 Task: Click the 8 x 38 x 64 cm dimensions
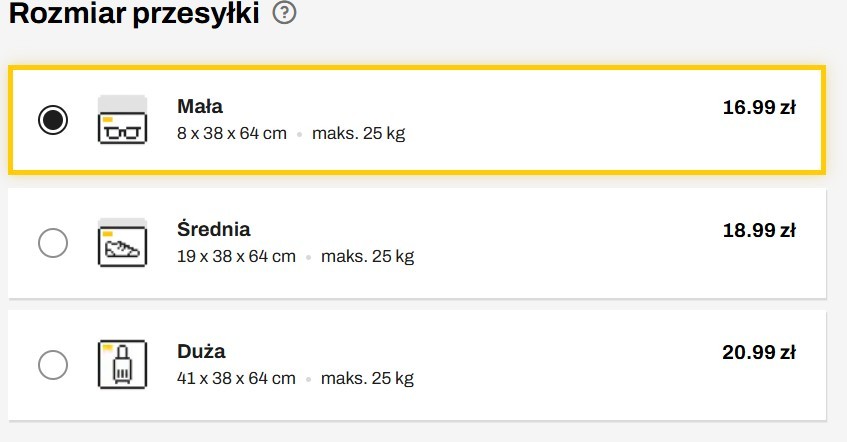[231, 133]
